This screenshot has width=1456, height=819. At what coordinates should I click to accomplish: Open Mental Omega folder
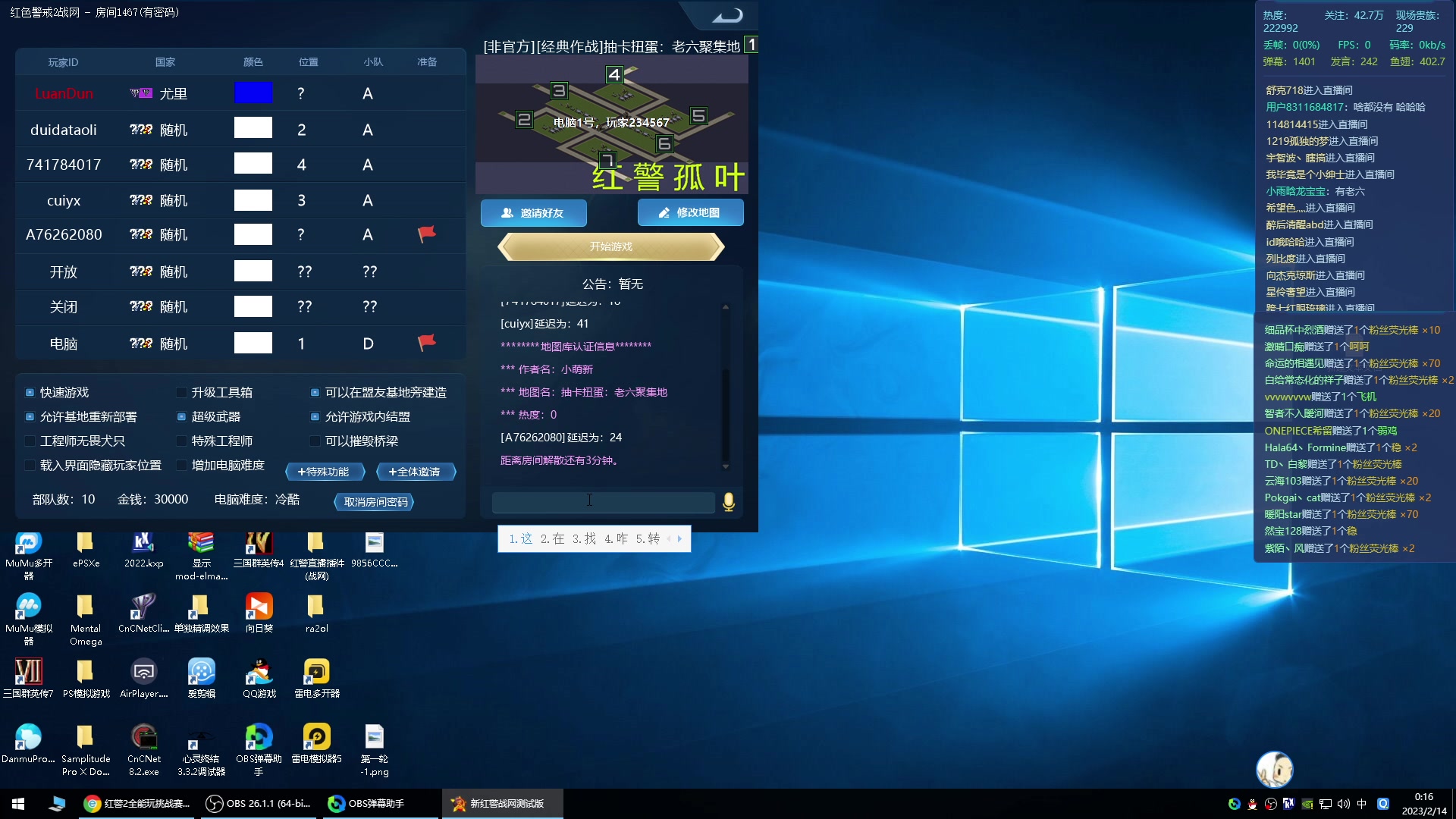[86, 620]
